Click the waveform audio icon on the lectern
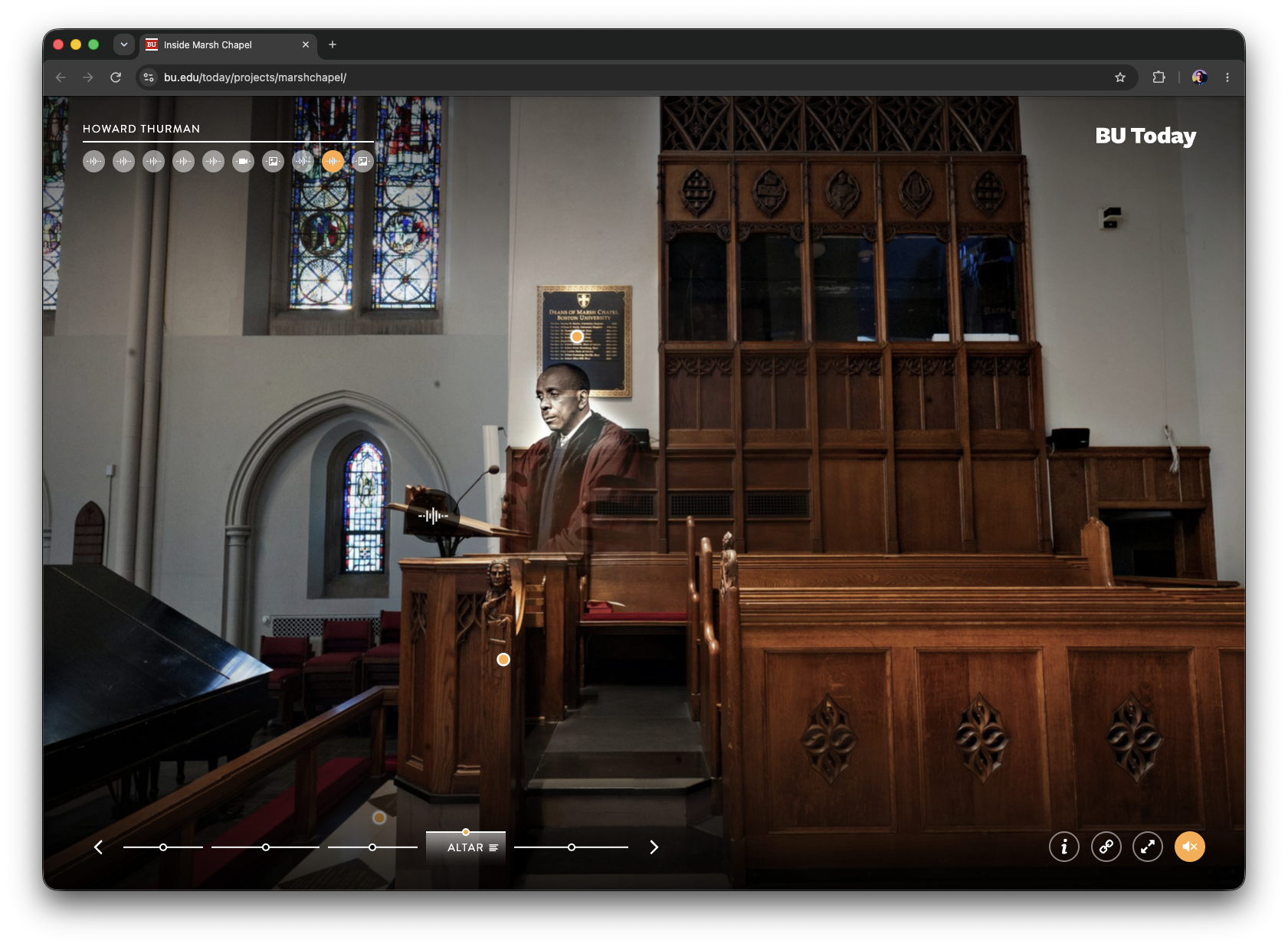Viewport: 1288px width, 947px height. point(433,516)
